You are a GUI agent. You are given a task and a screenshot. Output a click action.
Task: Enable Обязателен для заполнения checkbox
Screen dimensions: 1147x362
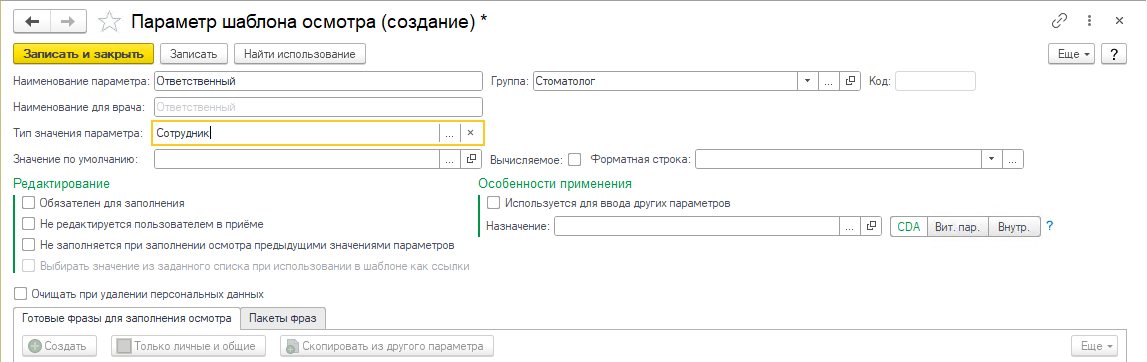29,203
